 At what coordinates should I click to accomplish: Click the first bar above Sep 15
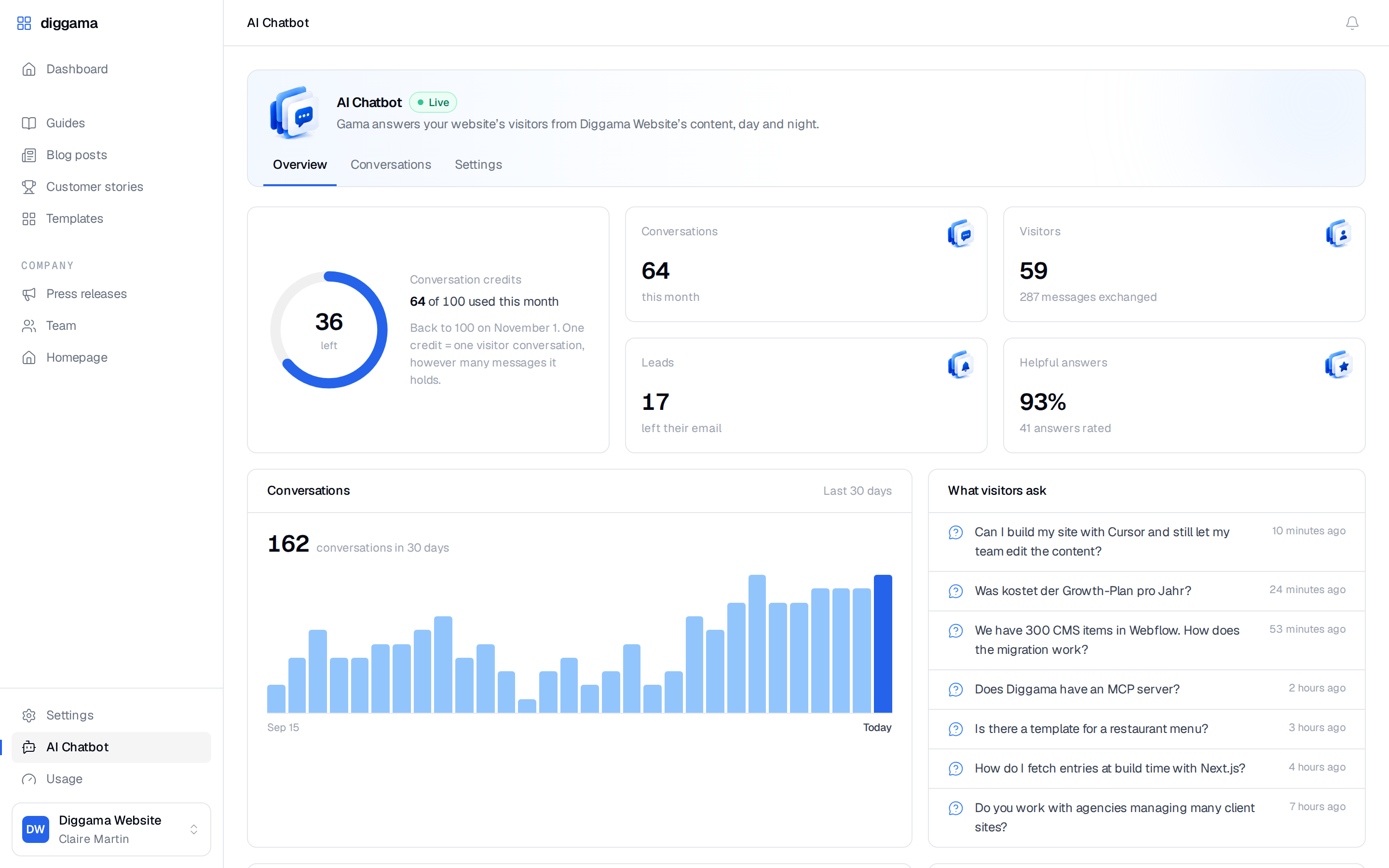[x=276, y=699]
